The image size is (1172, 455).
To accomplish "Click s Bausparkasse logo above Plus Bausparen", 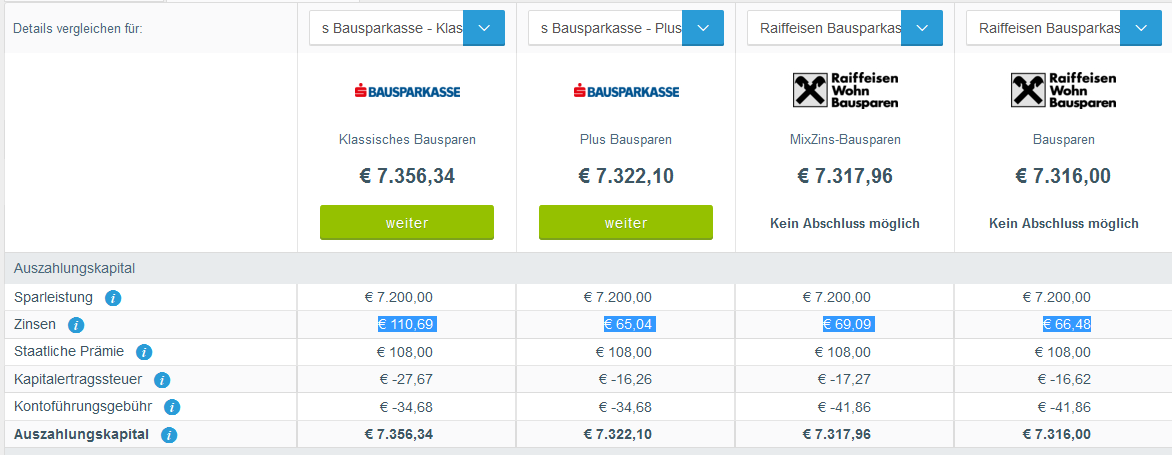I will [x=626, y=91].
